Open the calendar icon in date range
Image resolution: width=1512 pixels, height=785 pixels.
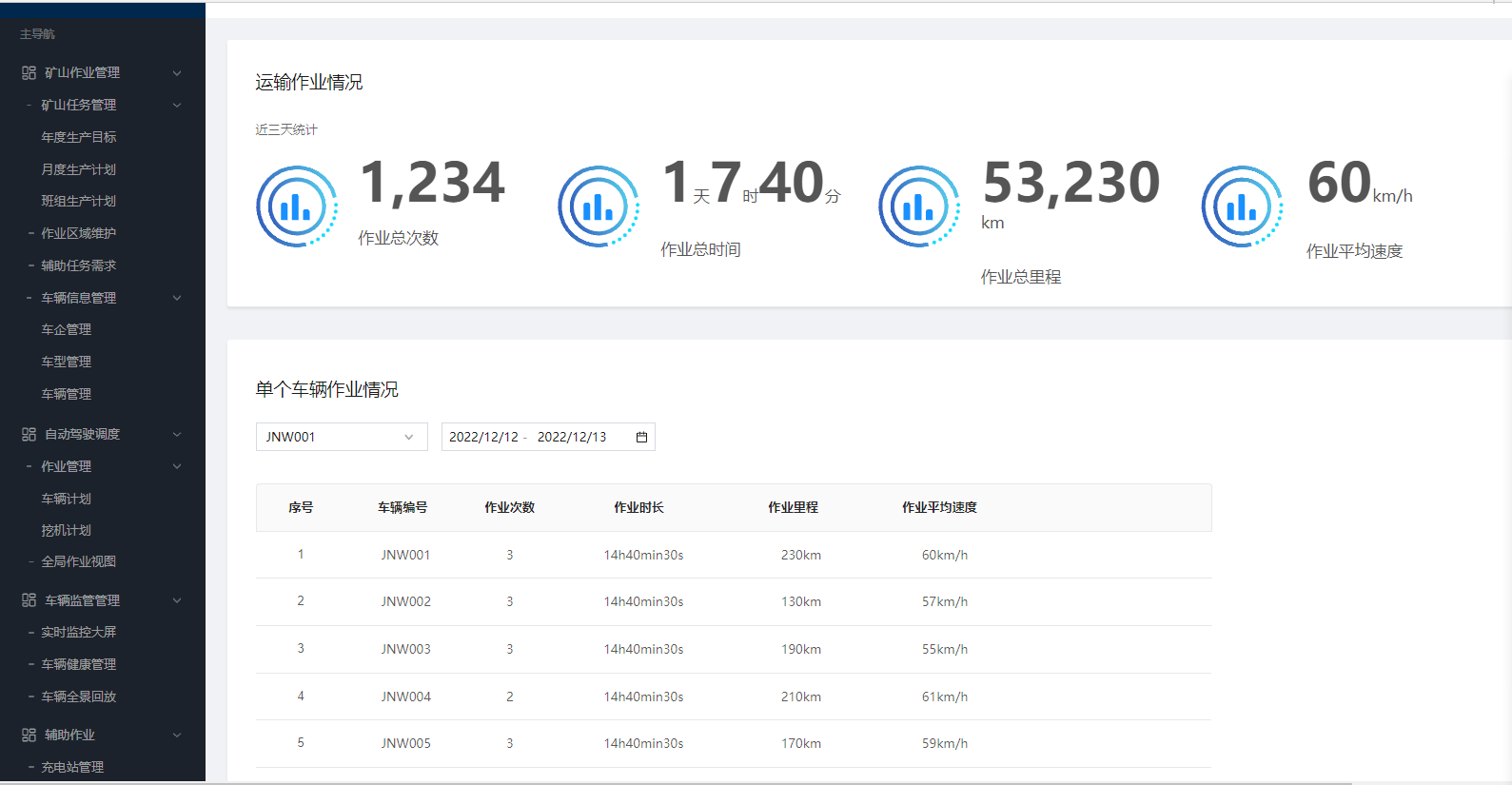pyautogui.click(x=641, y=437)
